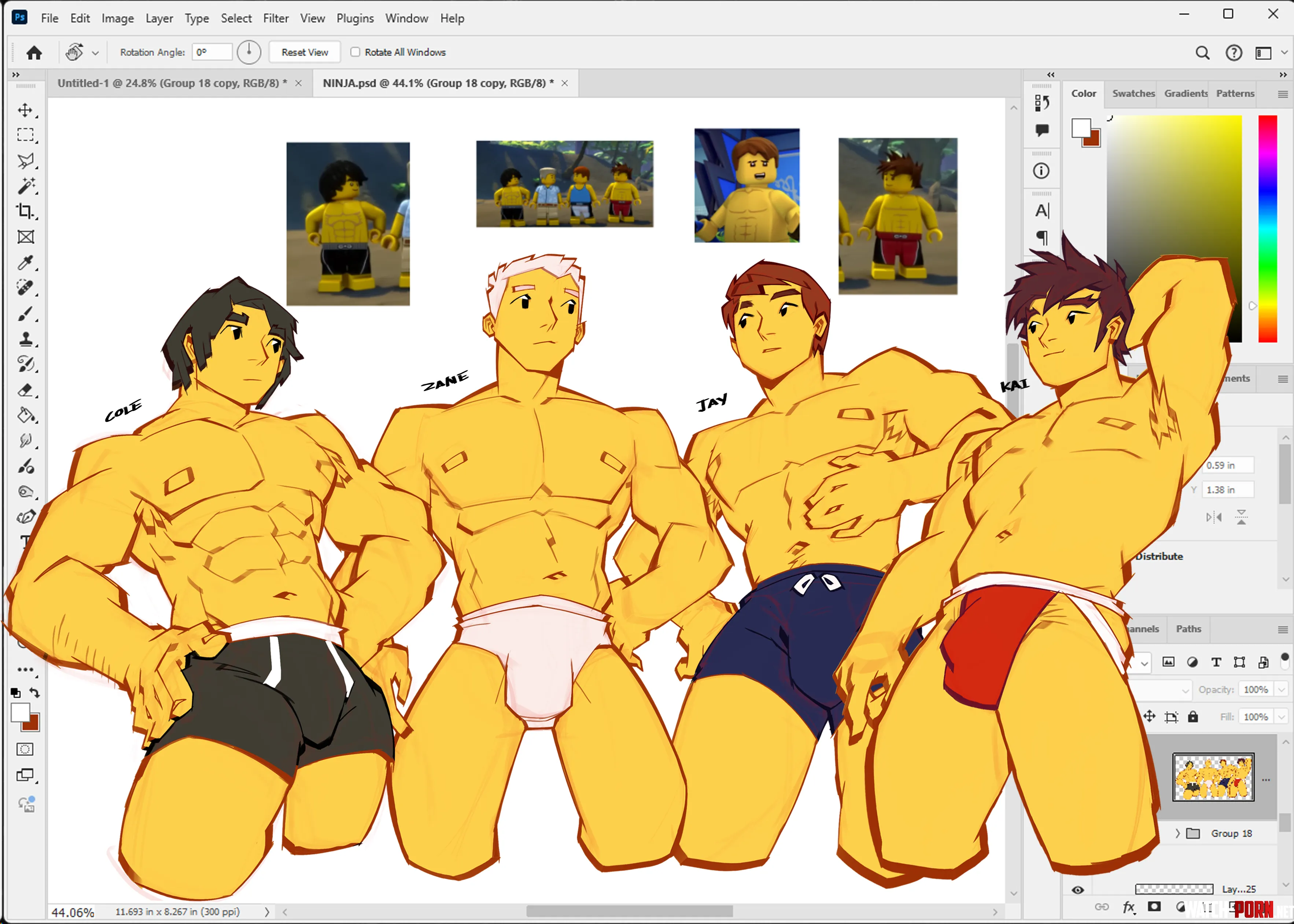Toggle filter for pixel layers
This screenshot has width=1294, height=924.
tap(1168, 662)
